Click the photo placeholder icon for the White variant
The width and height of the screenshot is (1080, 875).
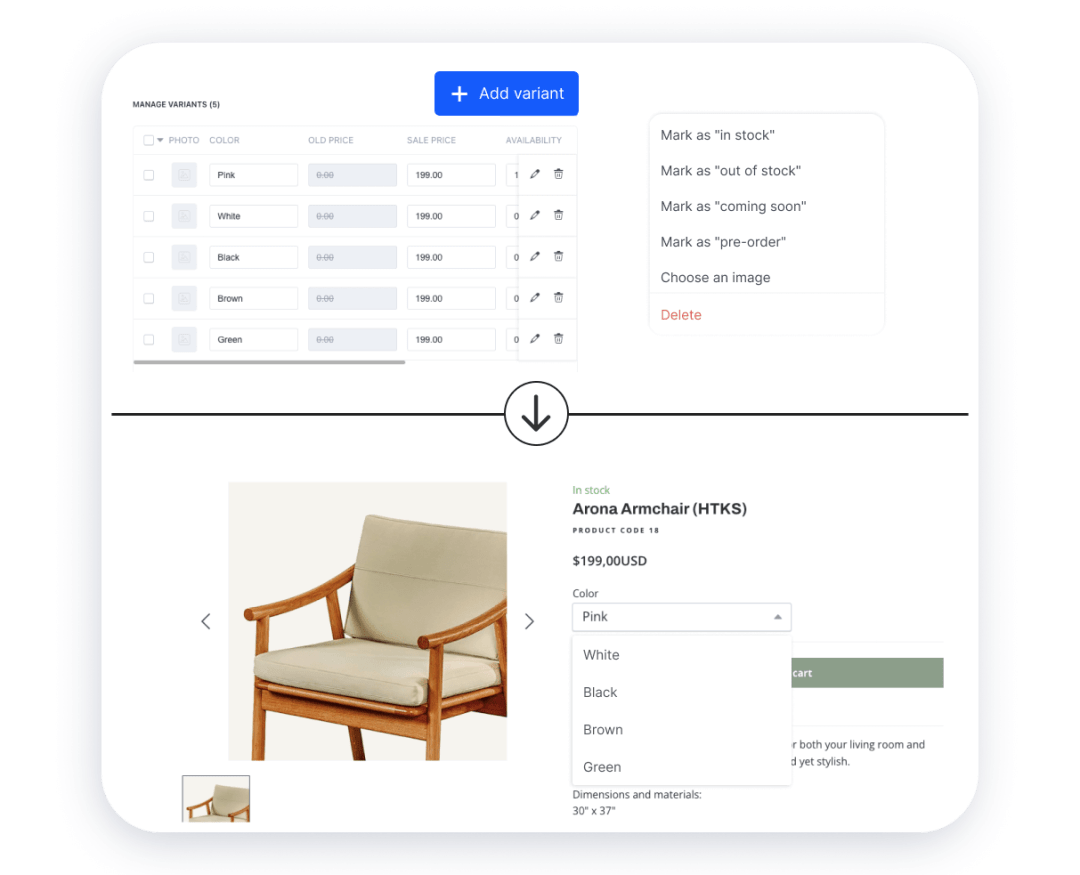click(184, 216)
